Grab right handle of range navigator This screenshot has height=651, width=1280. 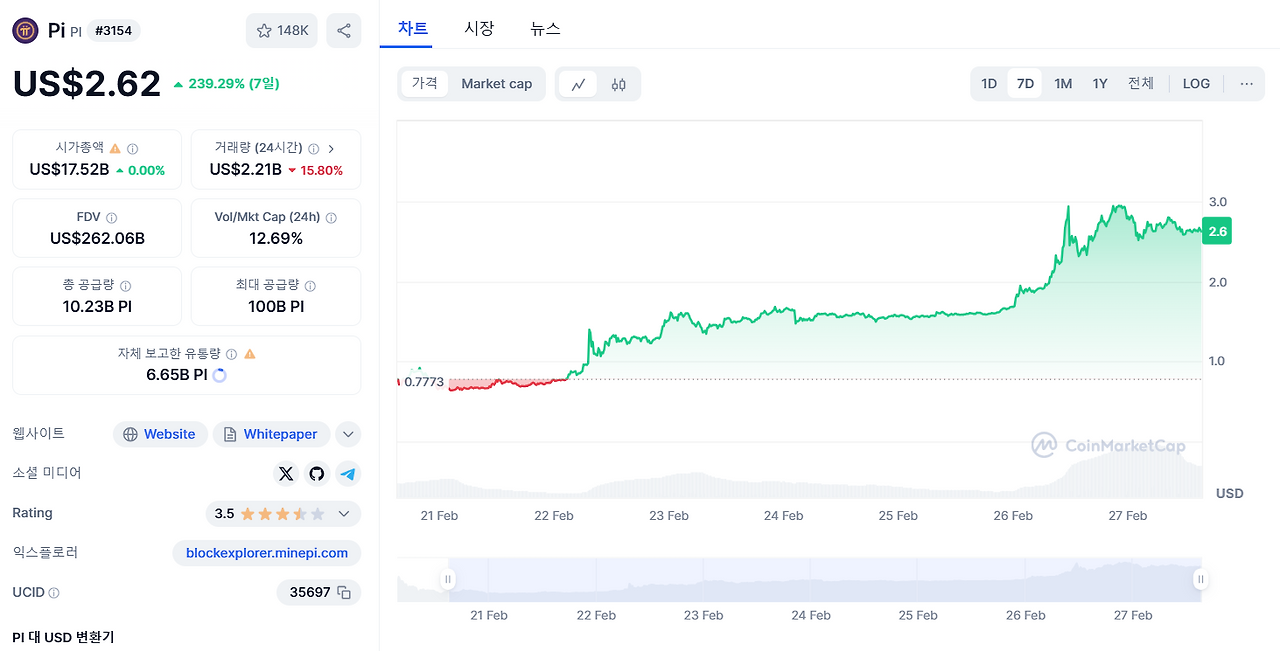tap(1200, 579)
